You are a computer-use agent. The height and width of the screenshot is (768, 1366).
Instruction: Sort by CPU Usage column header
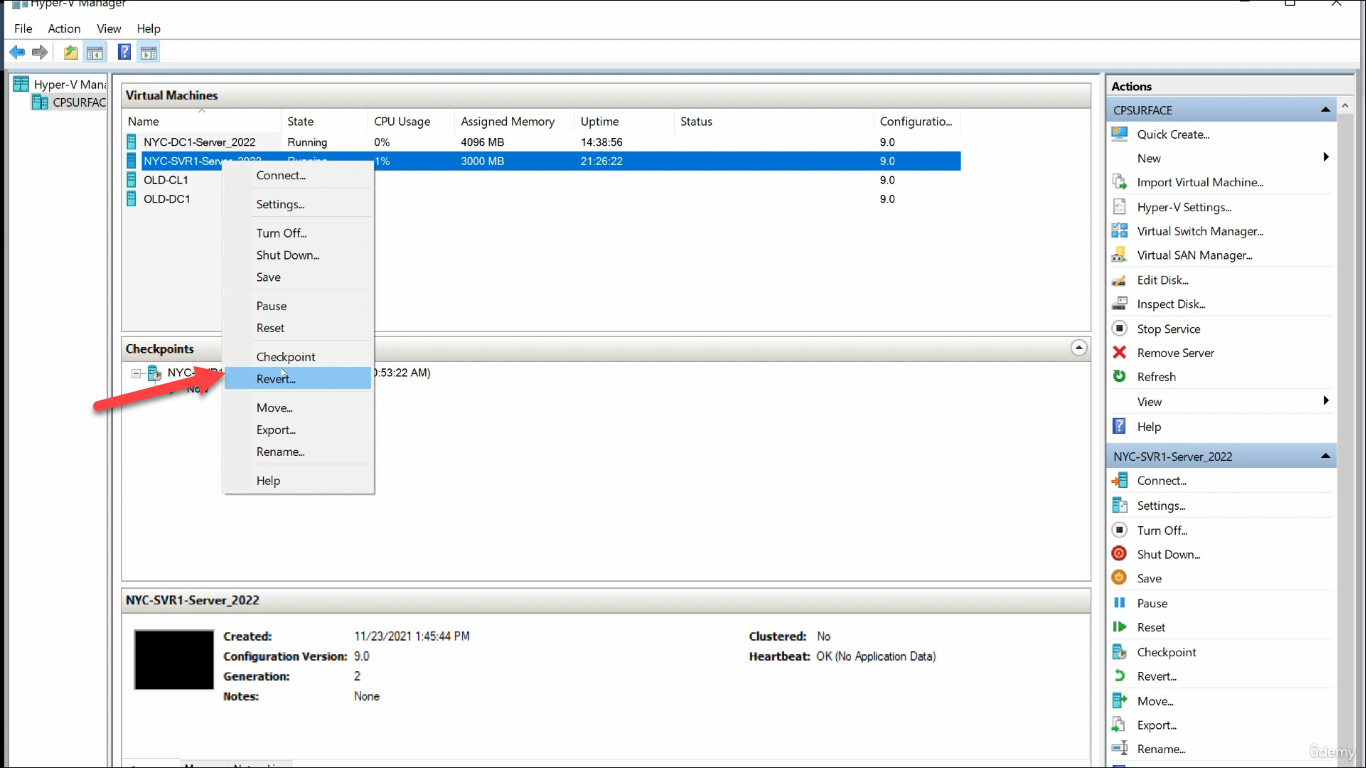tap(410, 121)
